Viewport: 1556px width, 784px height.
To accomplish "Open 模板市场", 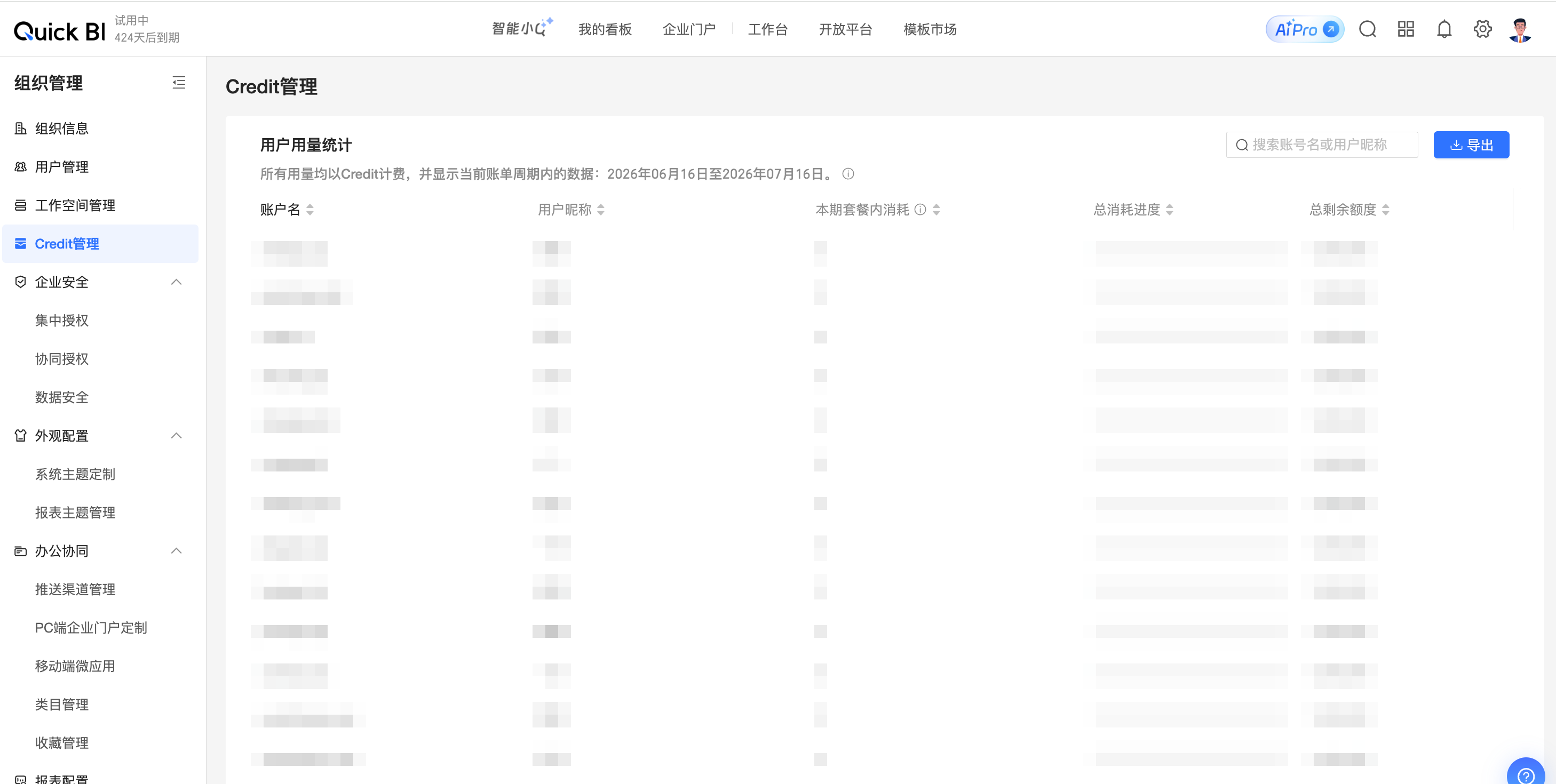I will coord(930,29).
